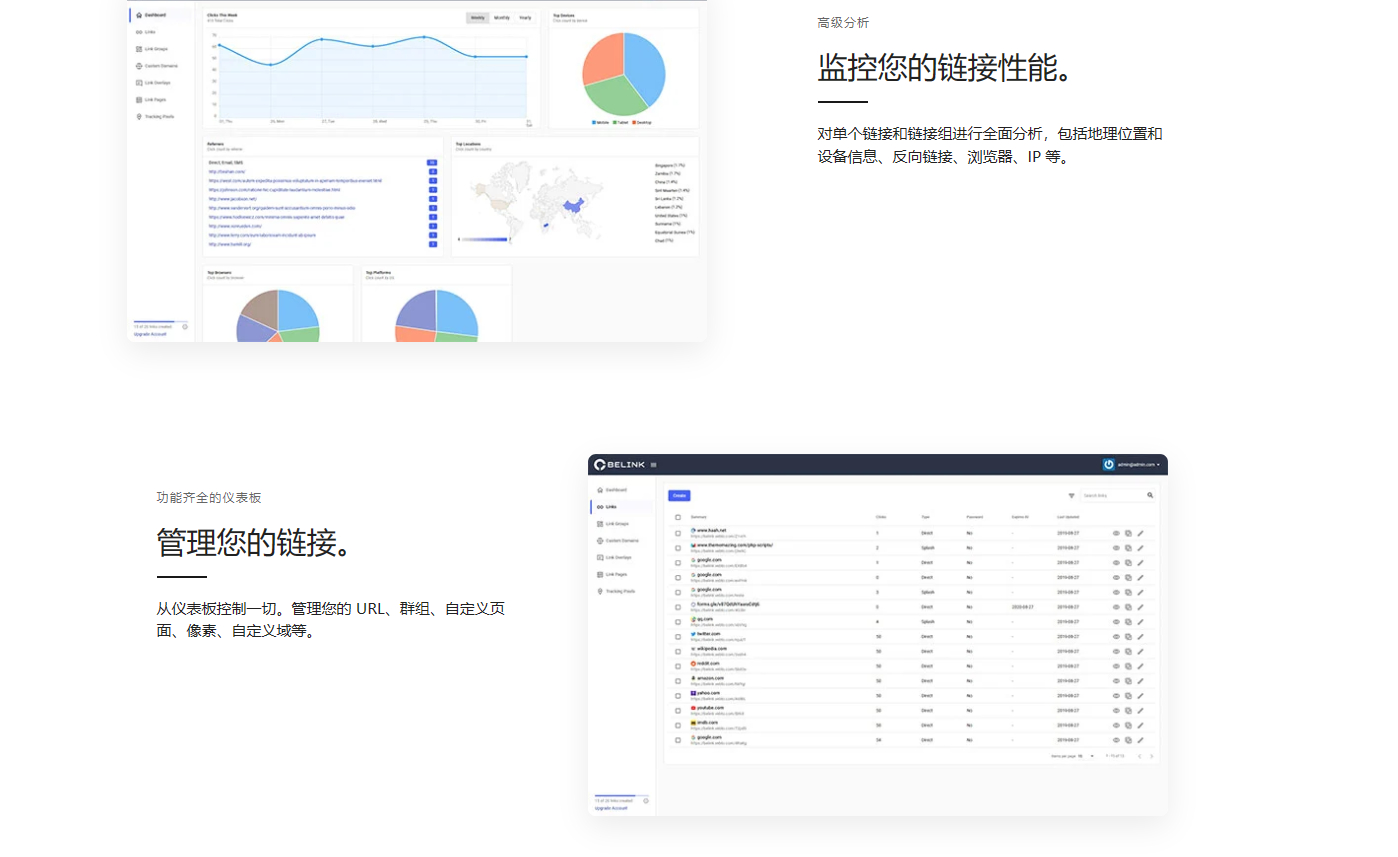
Task: Toggle the eye icon for the youtube.com row
Action: [1116, 710]
